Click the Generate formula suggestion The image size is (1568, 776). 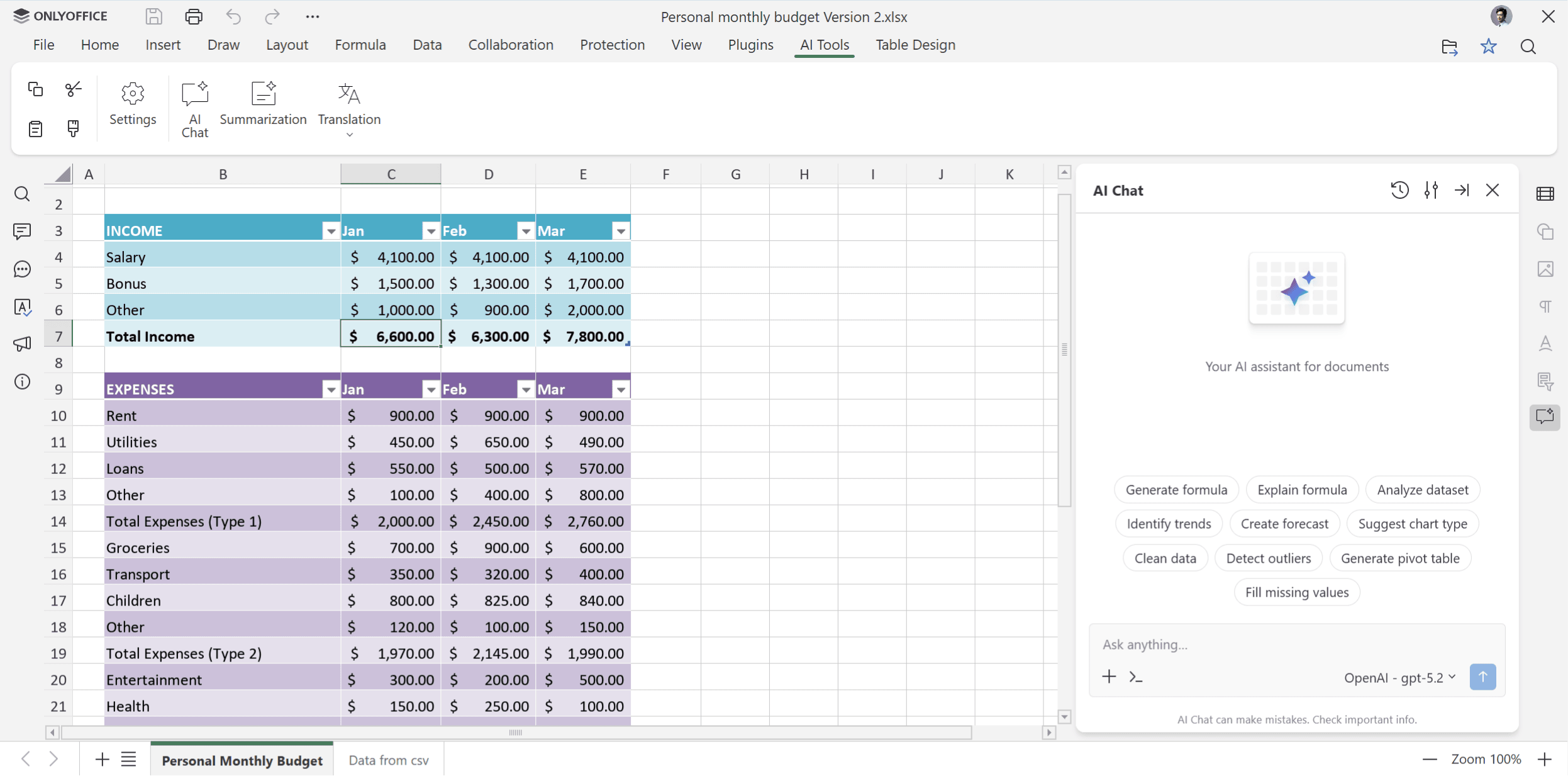1176,490
